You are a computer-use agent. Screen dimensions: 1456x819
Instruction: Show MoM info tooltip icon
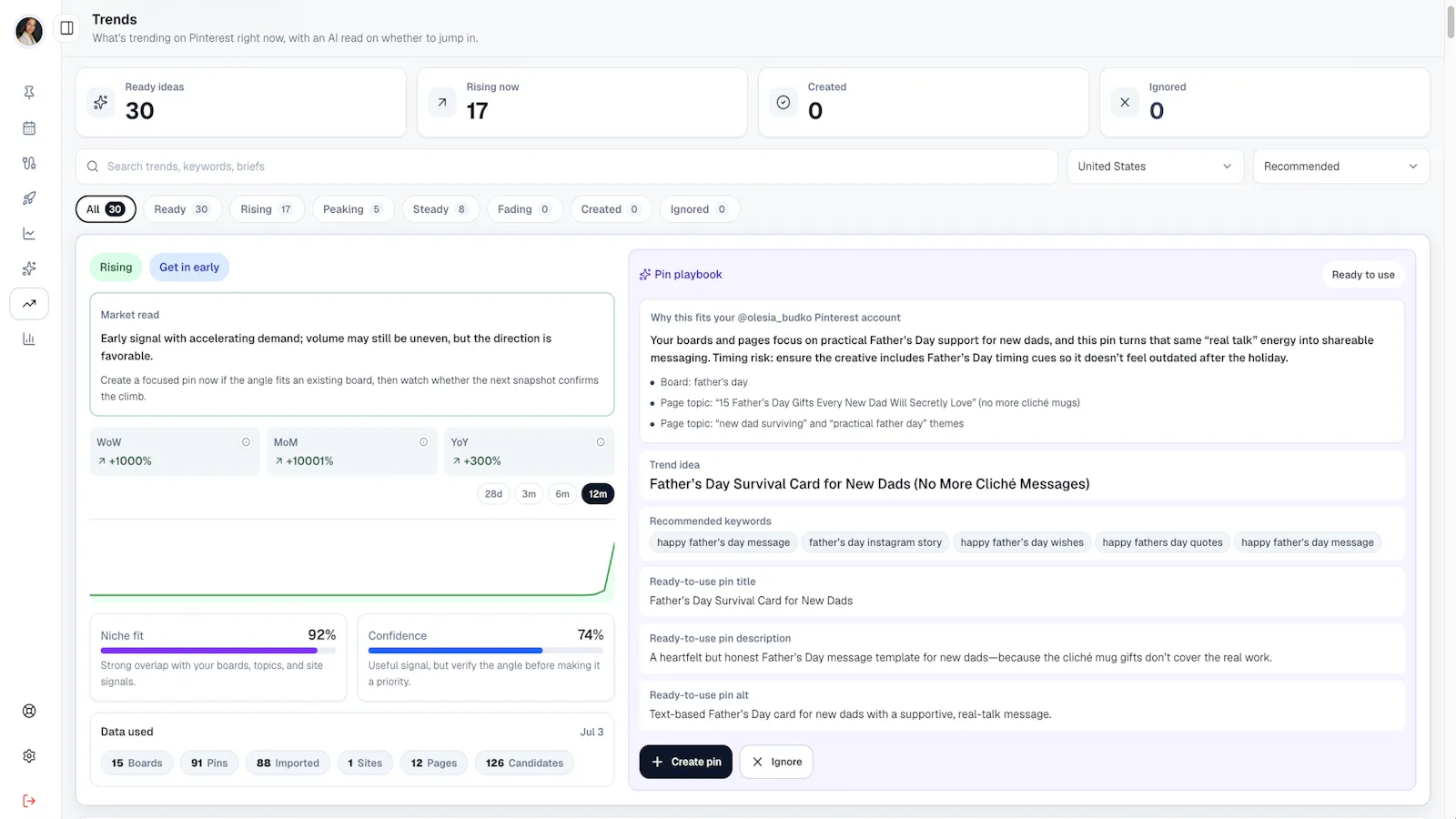(423, 442)
